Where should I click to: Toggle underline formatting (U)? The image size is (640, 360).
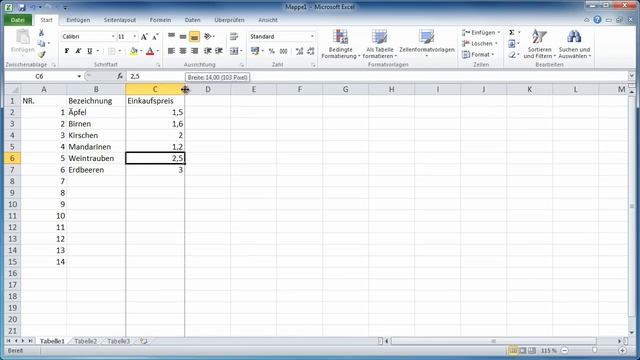click(89, 51)
